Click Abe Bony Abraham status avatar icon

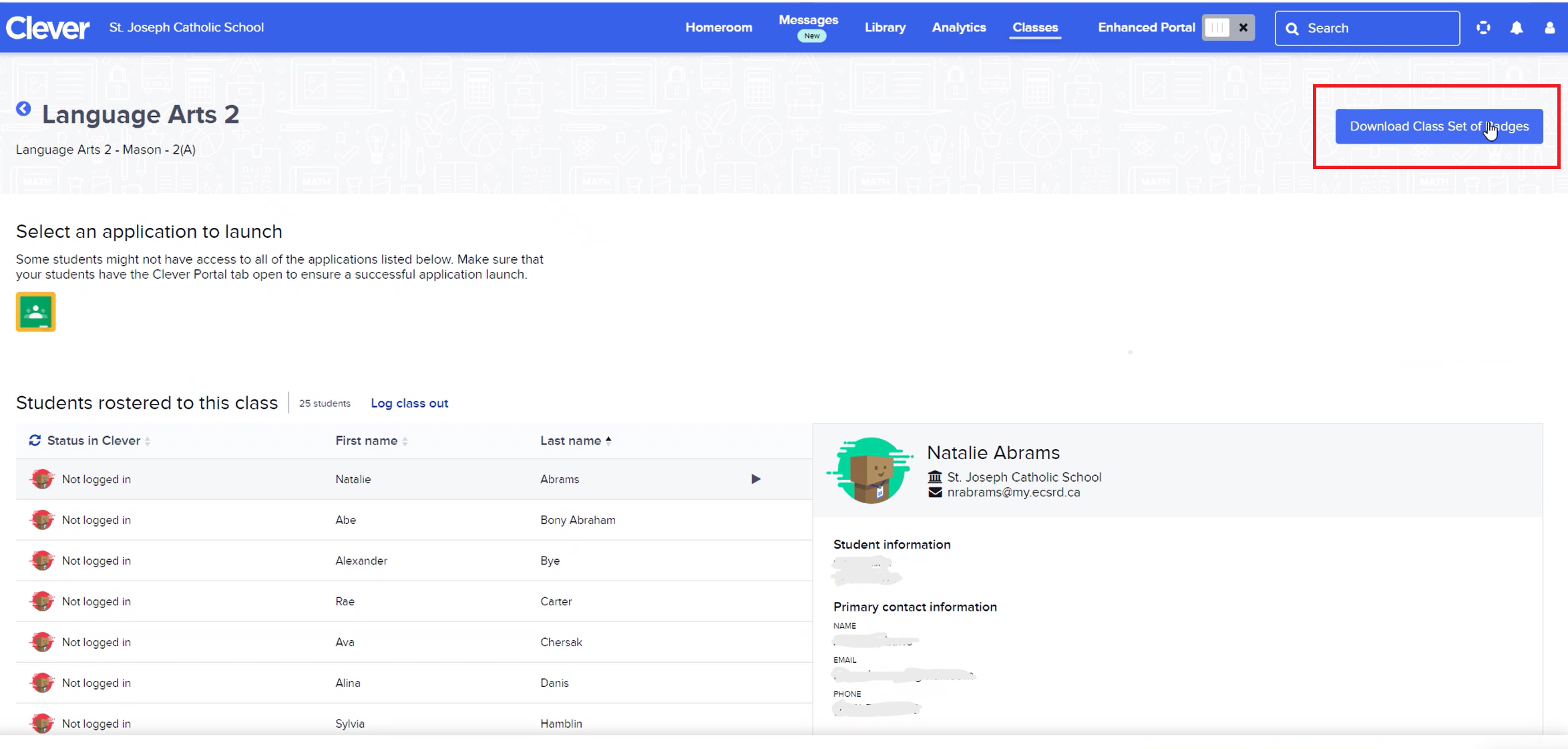coord(42,520)
